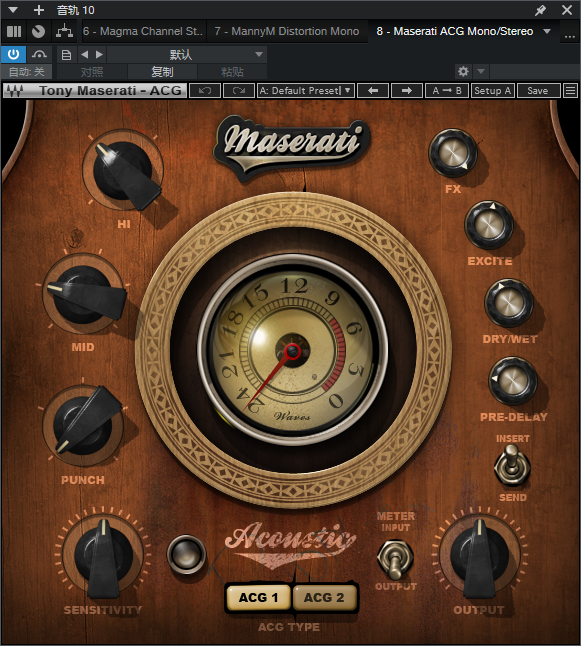Click the macro controls knob icon

[38, 31]
